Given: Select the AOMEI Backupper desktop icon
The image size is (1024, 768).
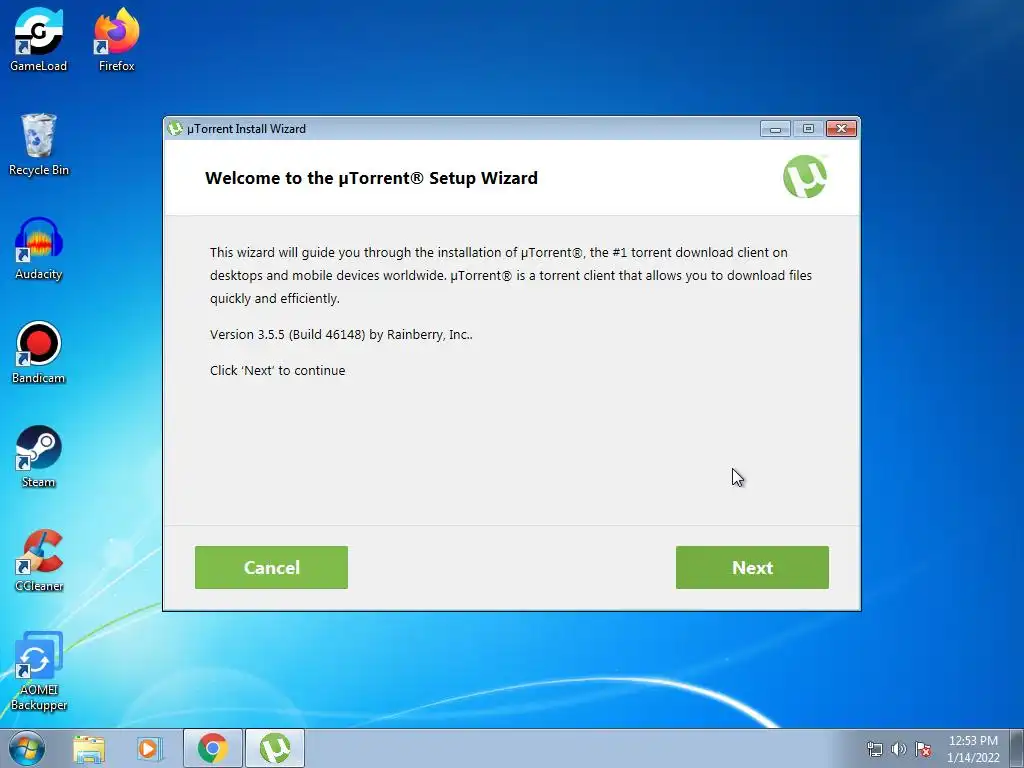Looking at the screenshot, I should pyautogui.click(x=39, y=671).
